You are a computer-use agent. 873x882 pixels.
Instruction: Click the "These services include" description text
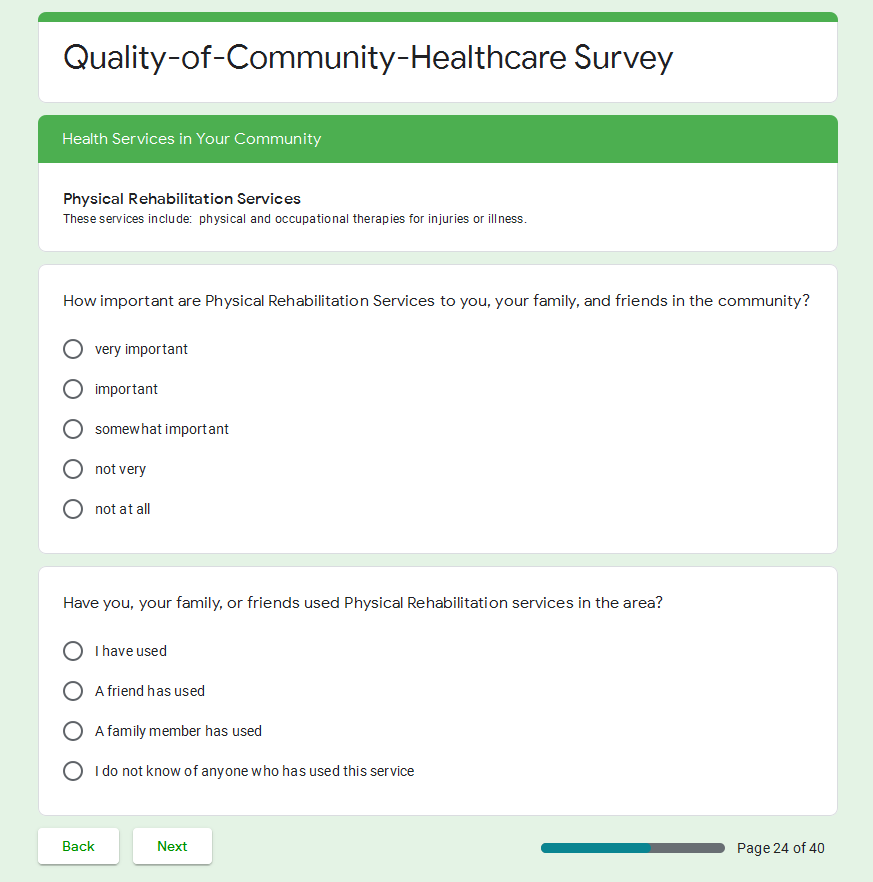point(294,219)
